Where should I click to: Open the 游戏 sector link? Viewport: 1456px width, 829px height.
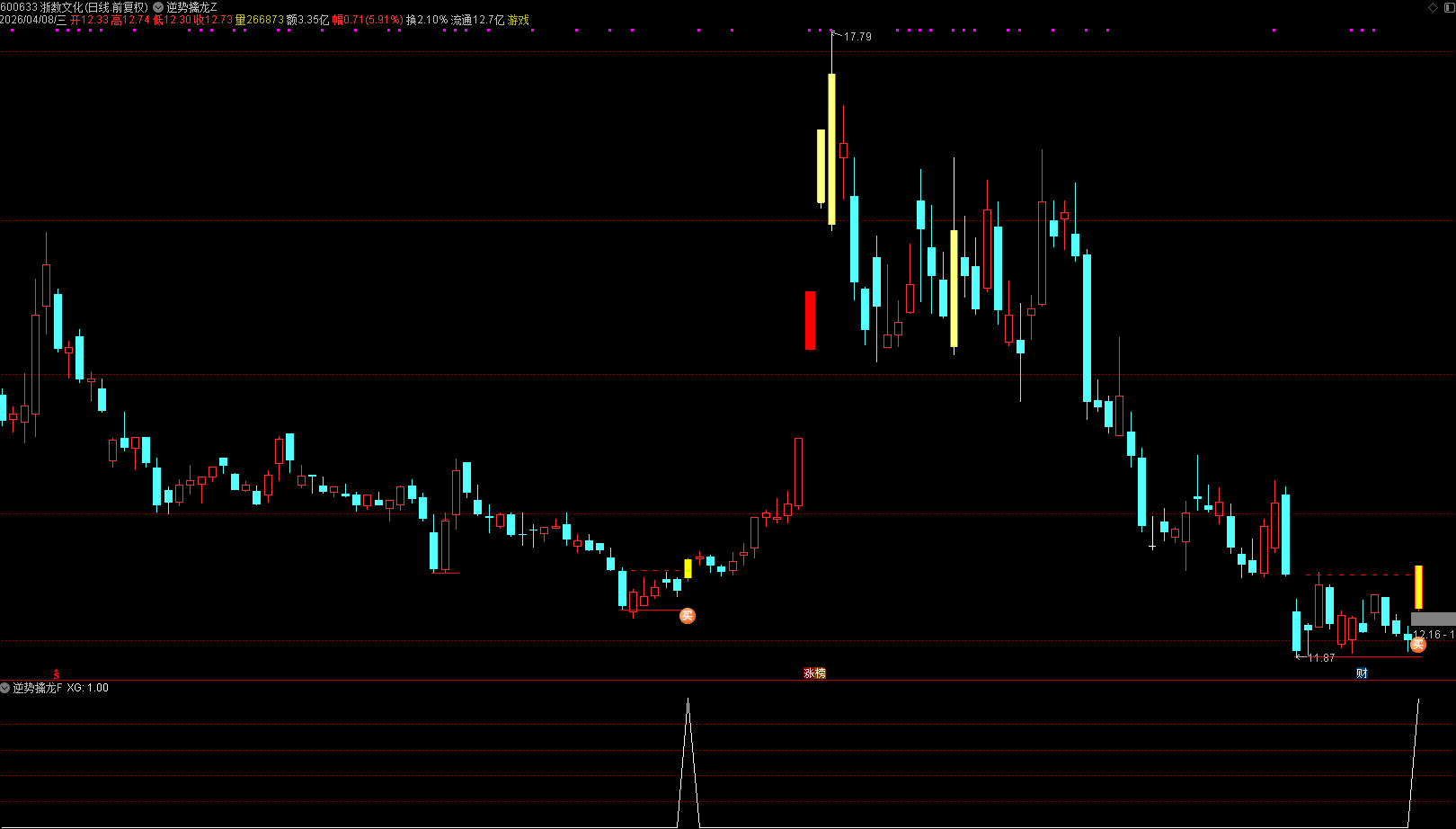pyautogui.click(x=519, y=20)
